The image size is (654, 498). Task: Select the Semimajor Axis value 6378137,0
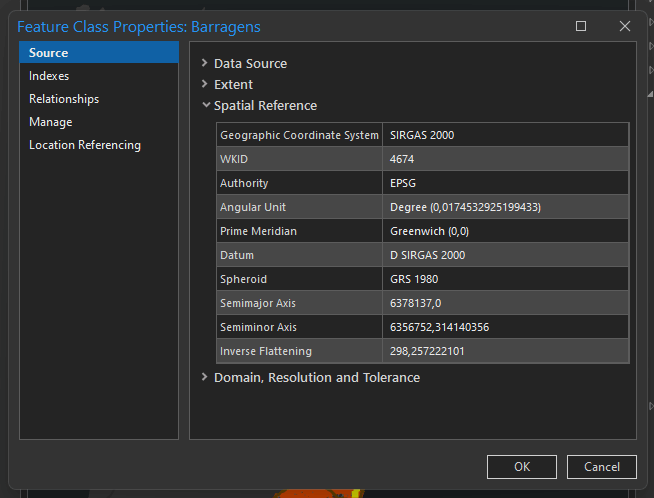pos(415,303)
